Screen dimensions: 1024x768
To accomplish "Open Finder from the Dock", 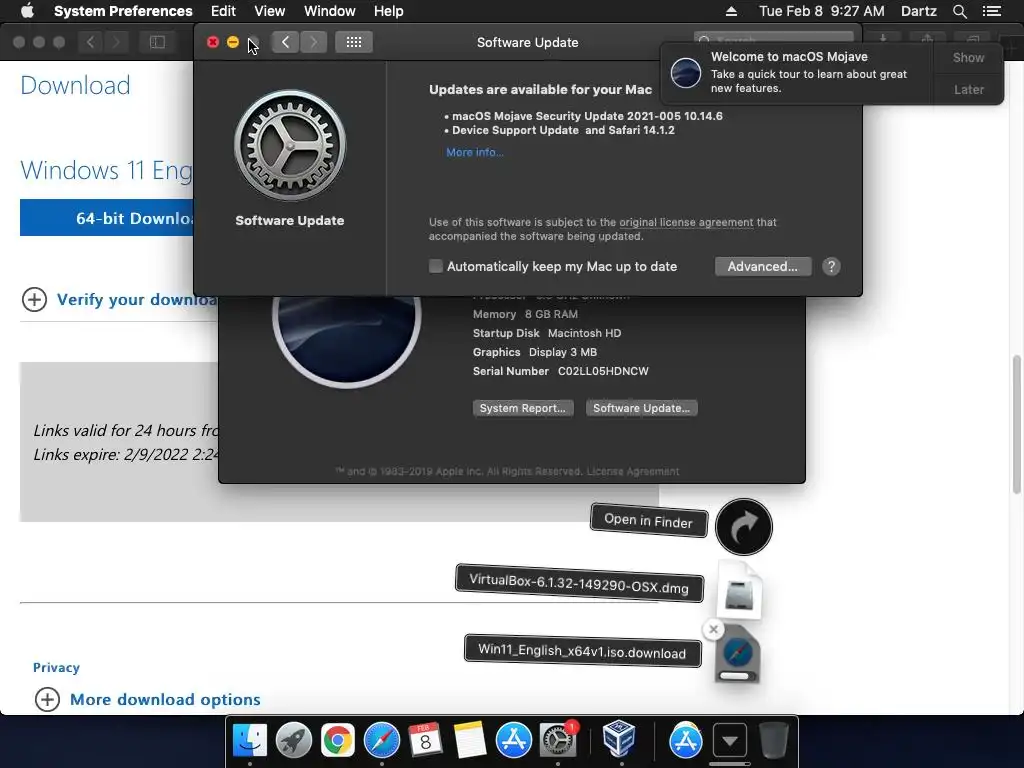I will (x=250, y=740).
